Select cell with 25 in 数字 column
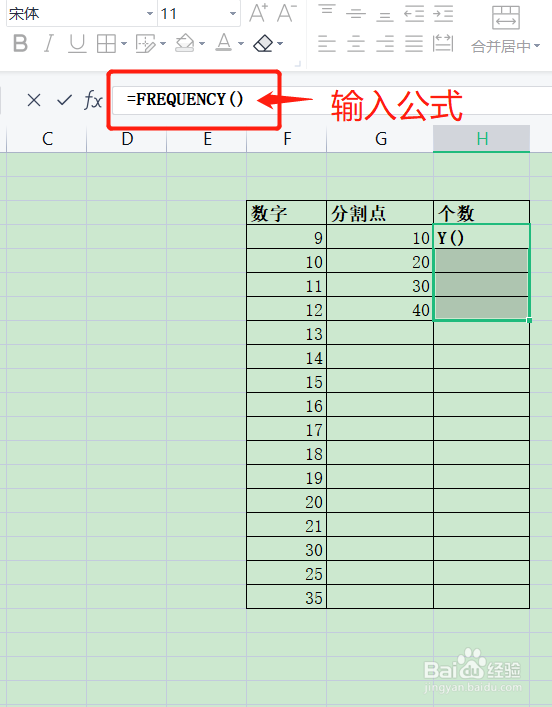Screen dimensions: 552x707 click(x=286, y=573)
